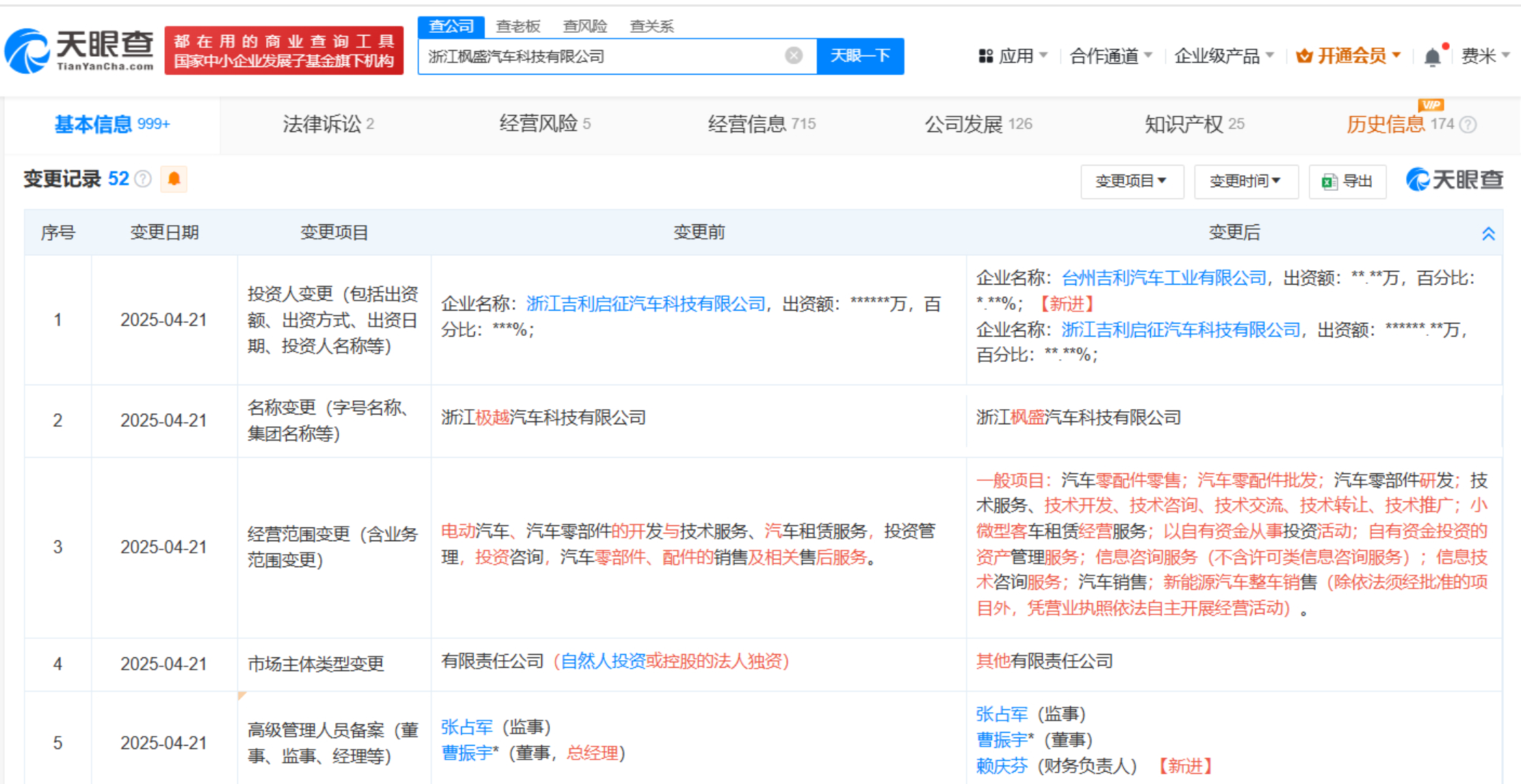1521x784 pixels.
Task: Open 张占军 link in 变更前 column
Action: (x=467, y=727)
